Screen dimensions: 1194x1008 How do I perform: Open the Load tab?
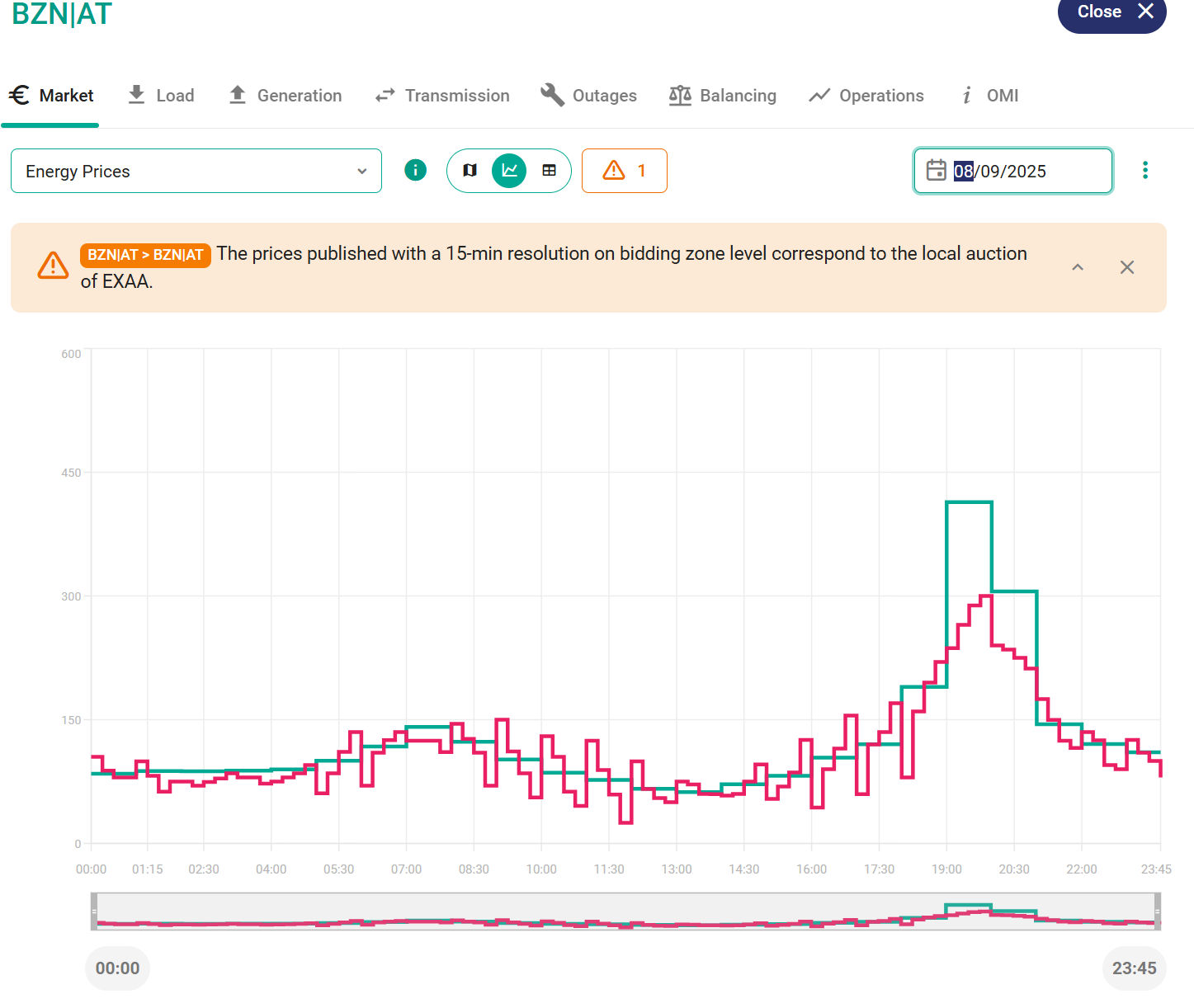click(x=162, y=96)
